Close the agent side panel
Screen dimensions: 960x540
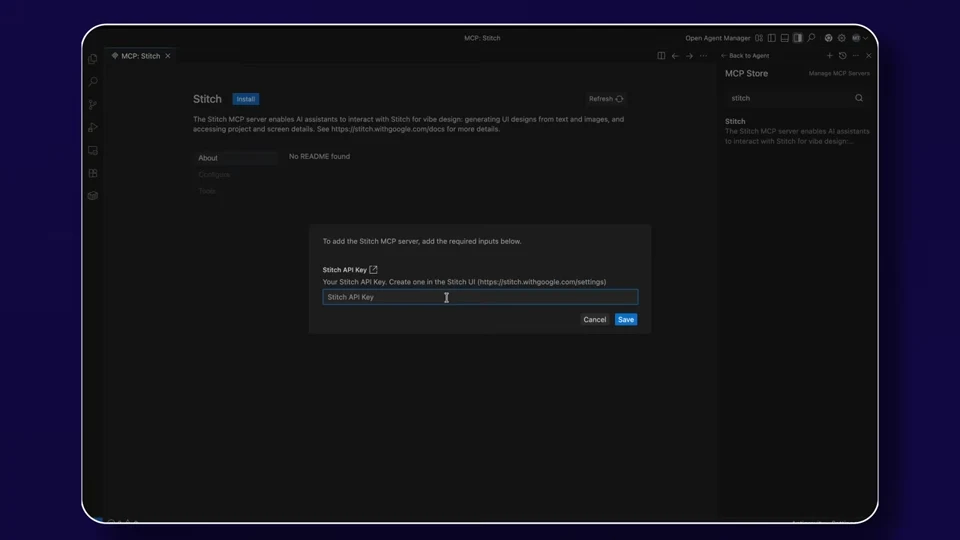(x=869, y=56)
